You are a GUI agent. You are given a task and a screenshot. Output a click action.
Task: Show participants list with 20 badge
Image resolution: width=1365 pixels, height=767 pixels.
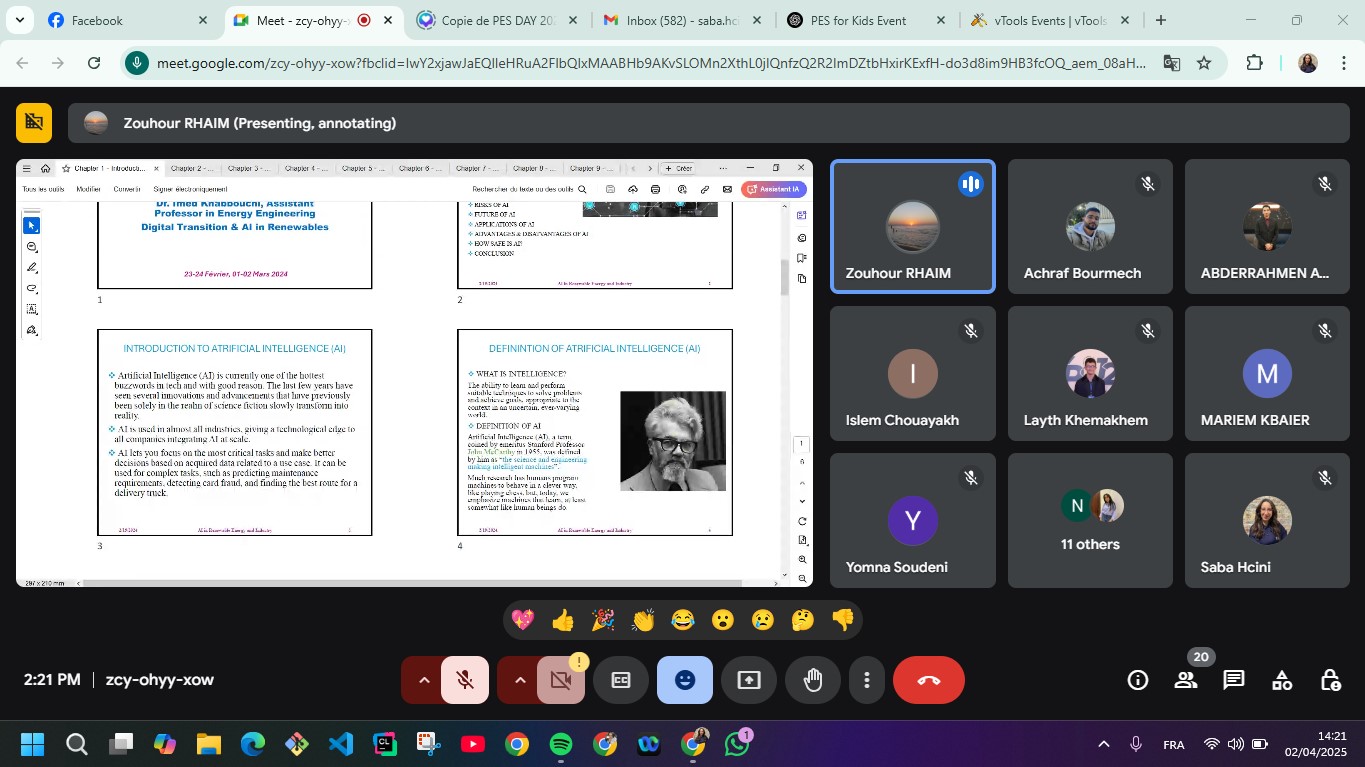(x=1186, y=680)
